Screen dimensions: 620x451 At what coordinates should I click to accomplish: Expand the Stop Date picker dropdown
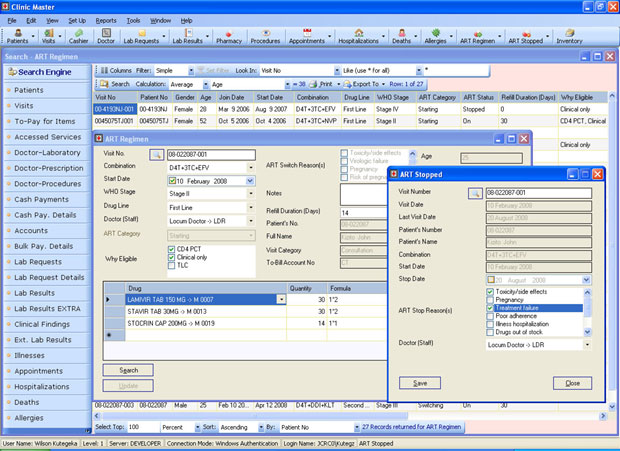586,280
